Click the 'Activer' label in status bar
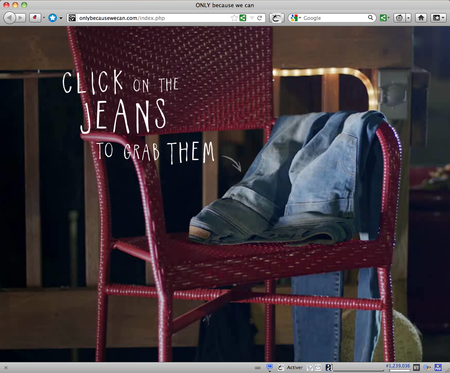450x373 pixels. click(295, 367)
